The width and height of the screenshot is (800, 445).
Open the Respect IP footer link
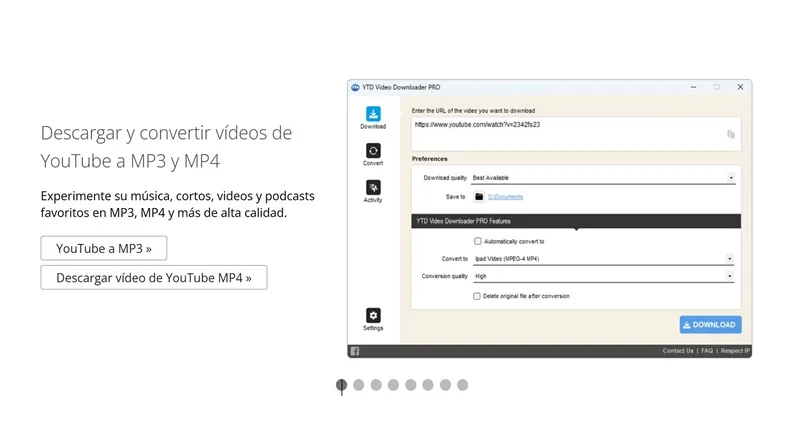click(735, 351)
